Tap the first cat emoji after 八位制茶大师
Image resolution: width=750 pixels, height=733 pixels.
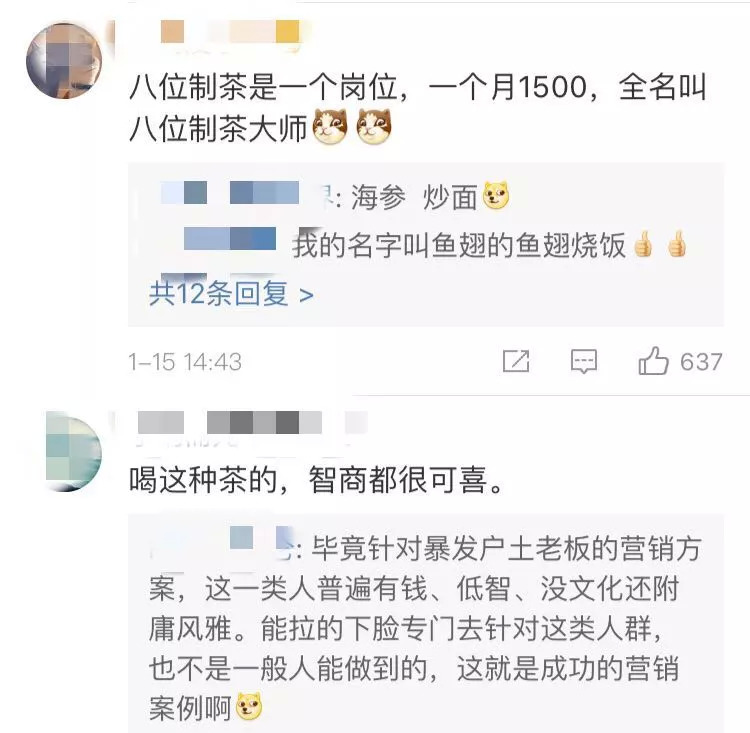(330, 127)
